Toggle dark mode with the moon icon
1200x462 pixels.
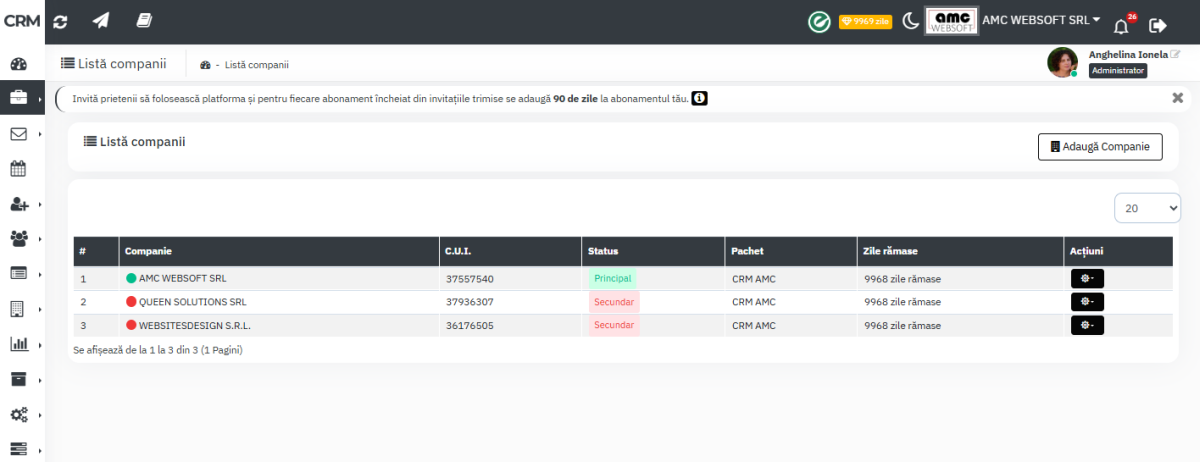pyautogui.click(x=910, y=21)
